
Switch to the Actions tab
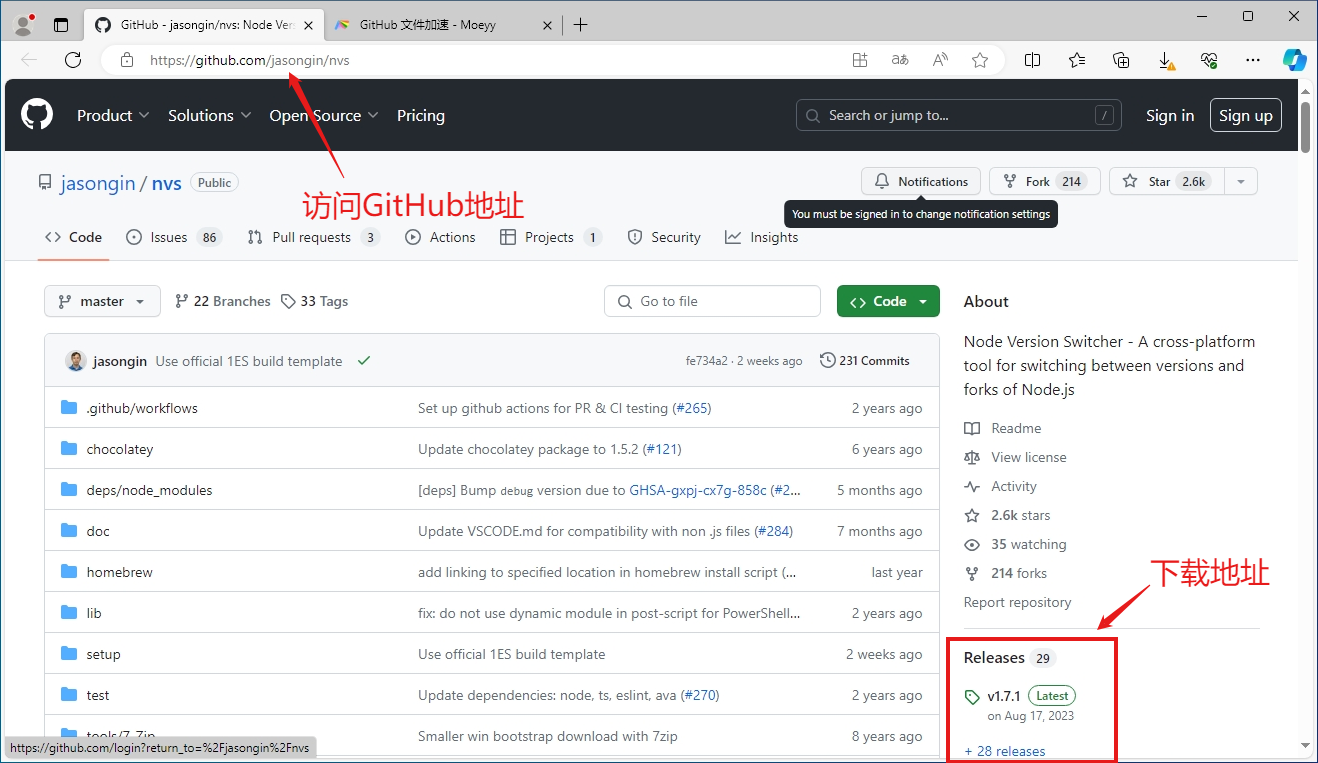pos(440,237)
